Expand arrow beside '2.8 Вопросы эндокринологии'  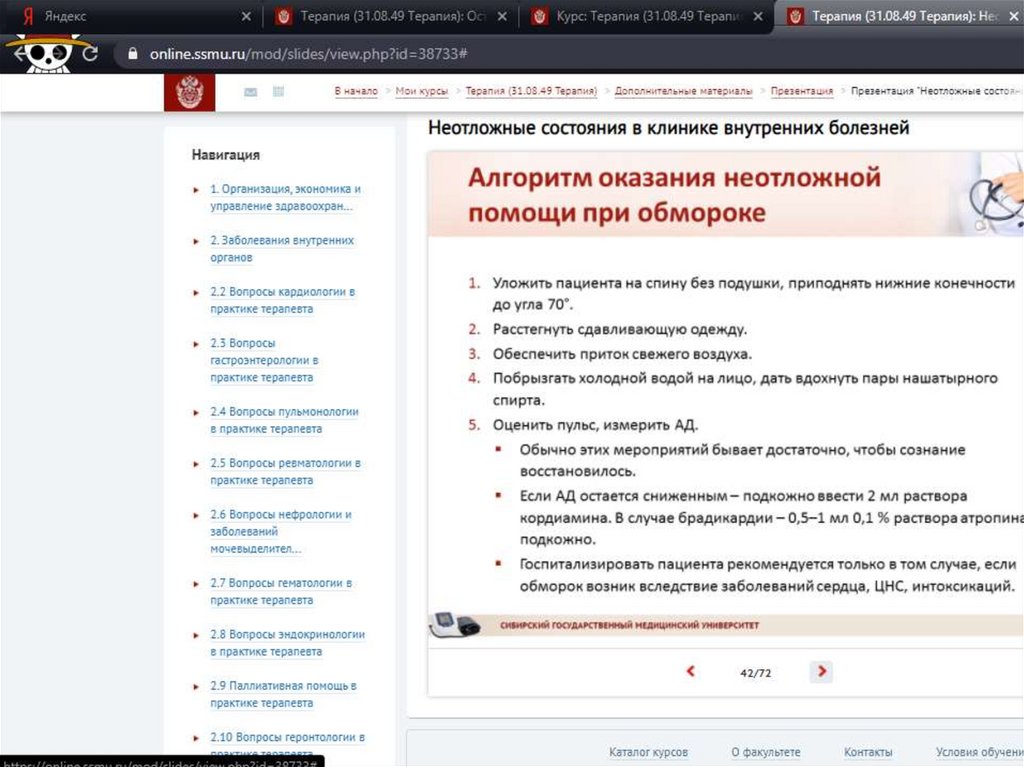(196, 635)
